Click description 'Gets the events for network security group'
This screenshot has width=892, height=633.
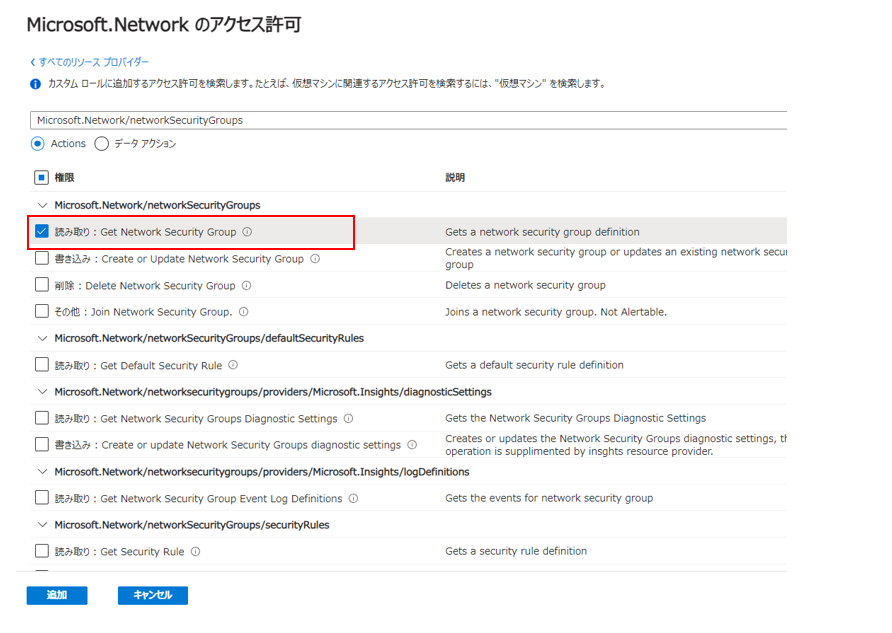[x=549, y=498]
